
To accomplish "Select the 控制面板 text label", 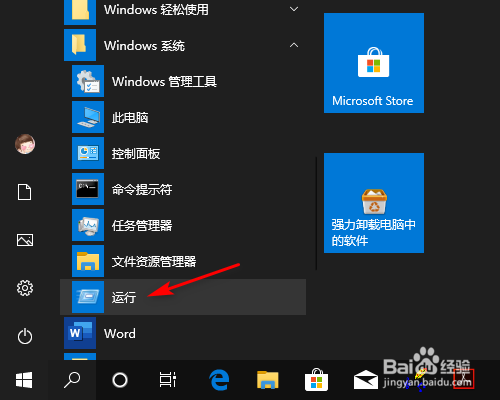I will coord(136,153).
